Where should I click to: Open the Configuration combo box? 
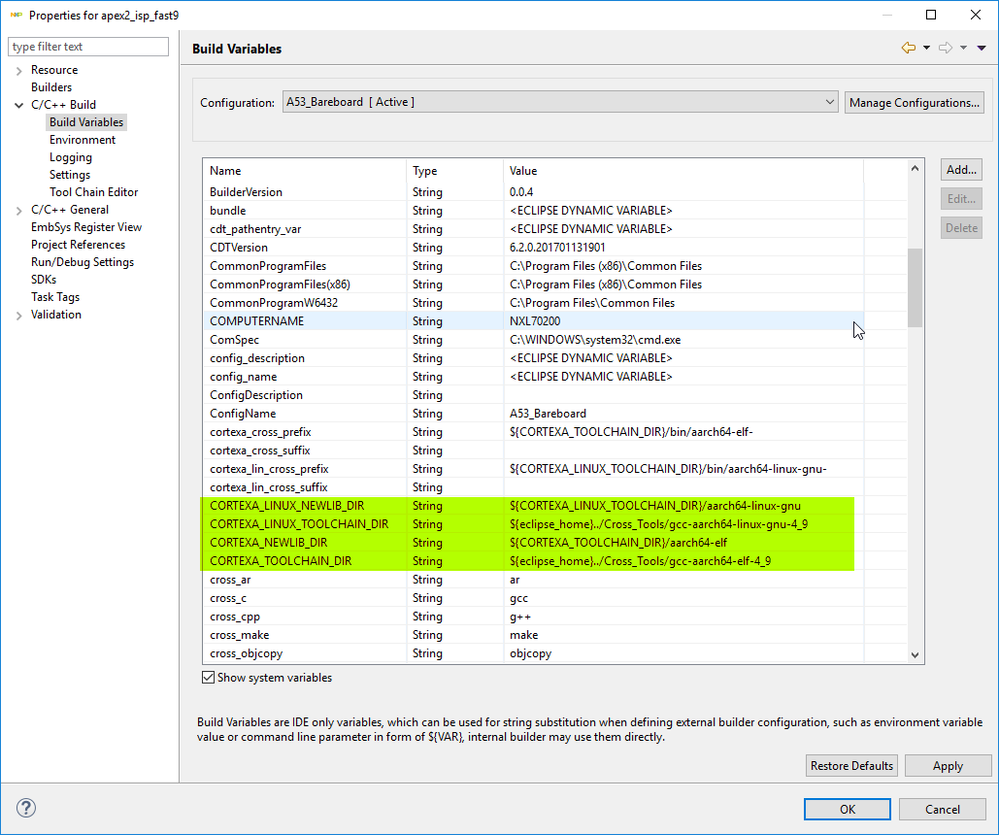click(x=560, y=102)
